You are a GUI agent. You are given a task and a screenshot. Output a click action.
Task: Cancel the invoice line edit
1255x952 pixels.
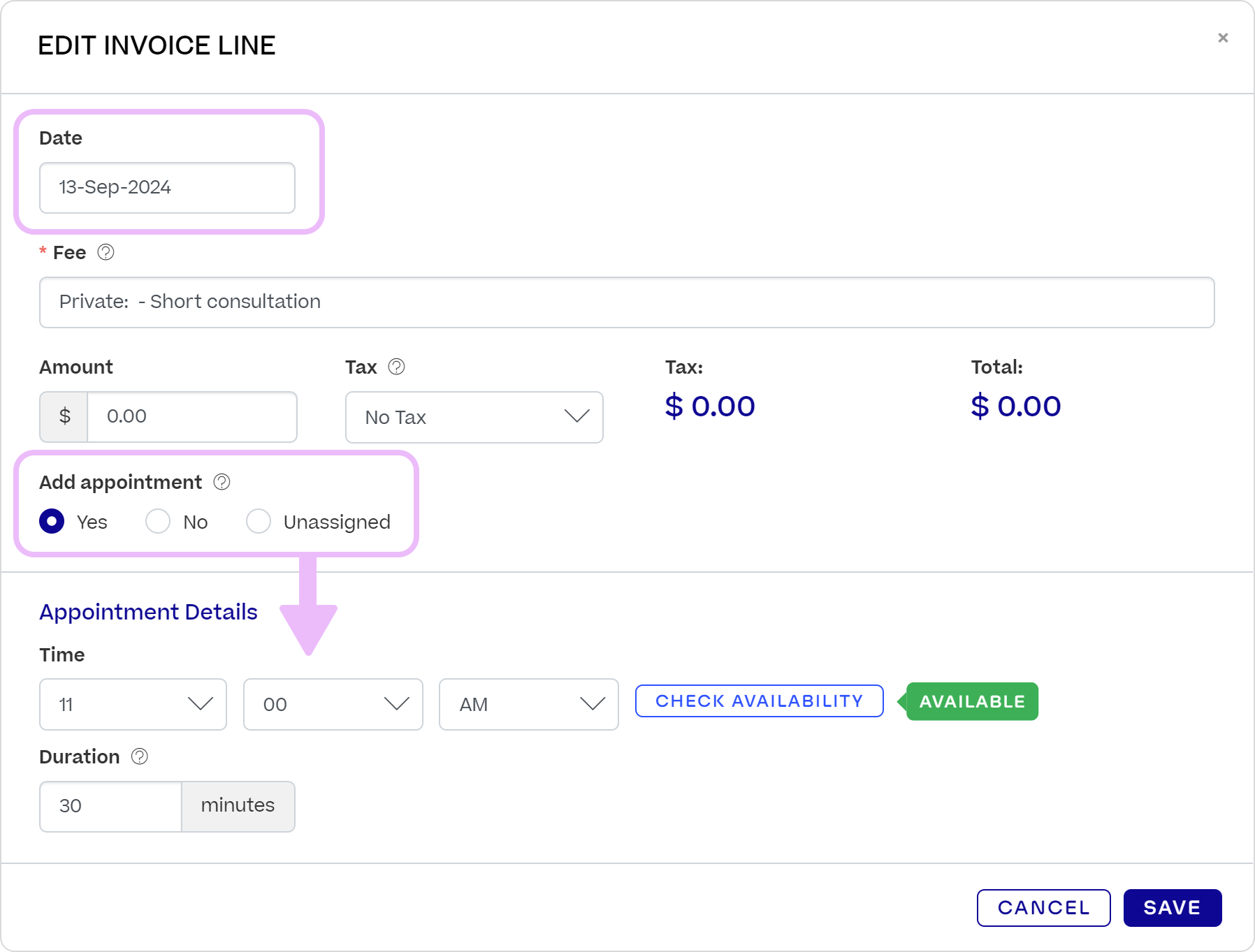[x=1044, y=908]
